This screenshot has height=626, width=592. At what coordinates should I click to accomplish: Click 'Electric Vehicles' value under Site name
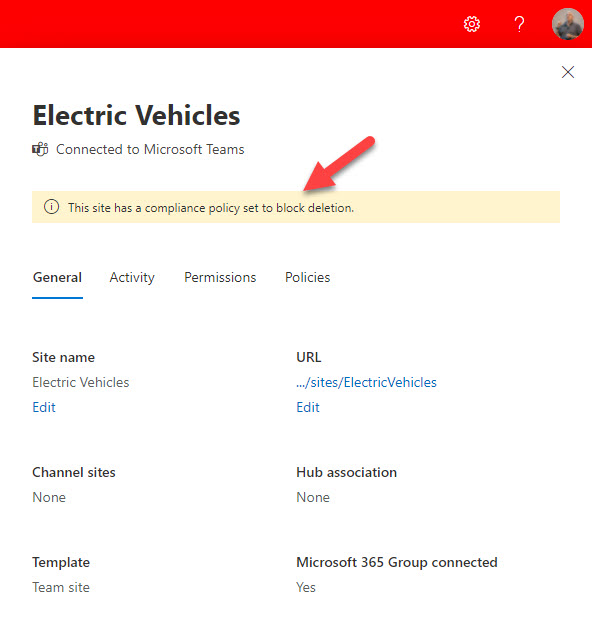(x=81, y=382)
